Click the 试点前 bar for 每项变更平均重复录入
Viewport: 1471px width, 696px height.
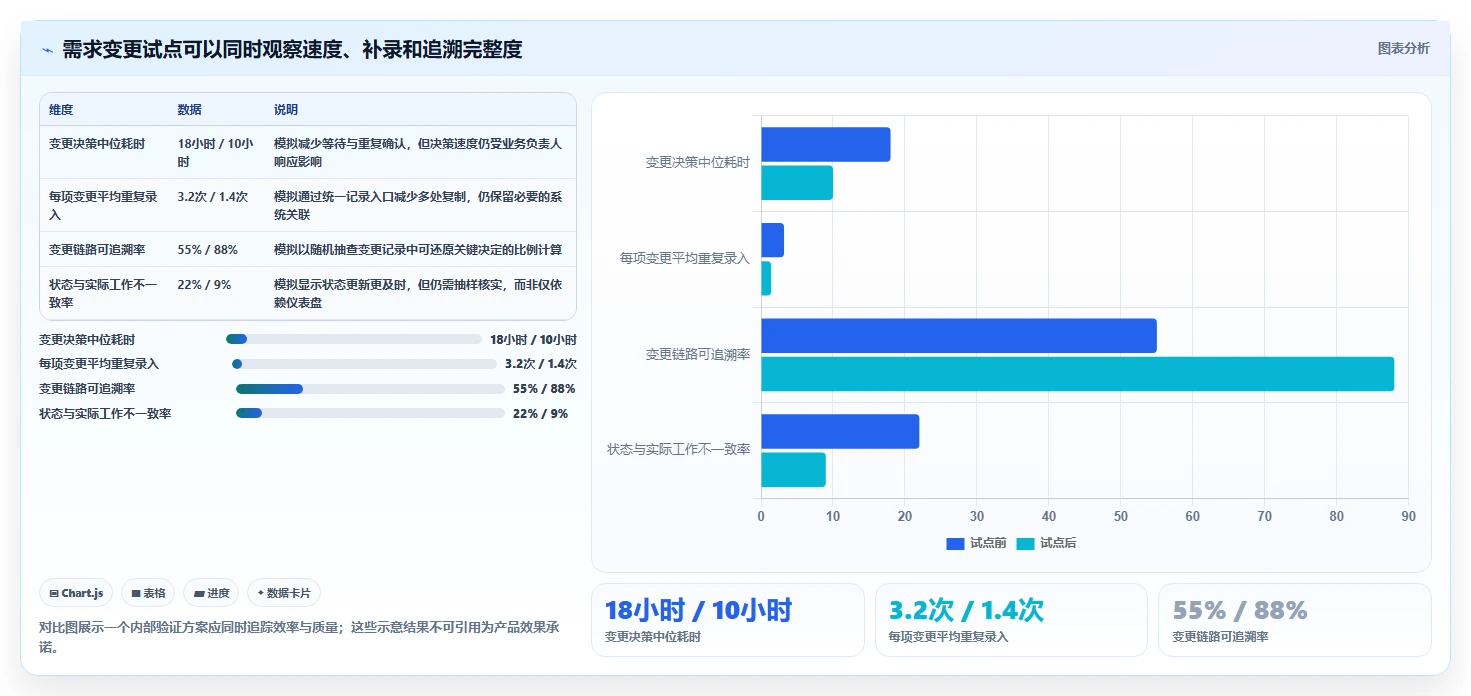(x=772, y=240)
